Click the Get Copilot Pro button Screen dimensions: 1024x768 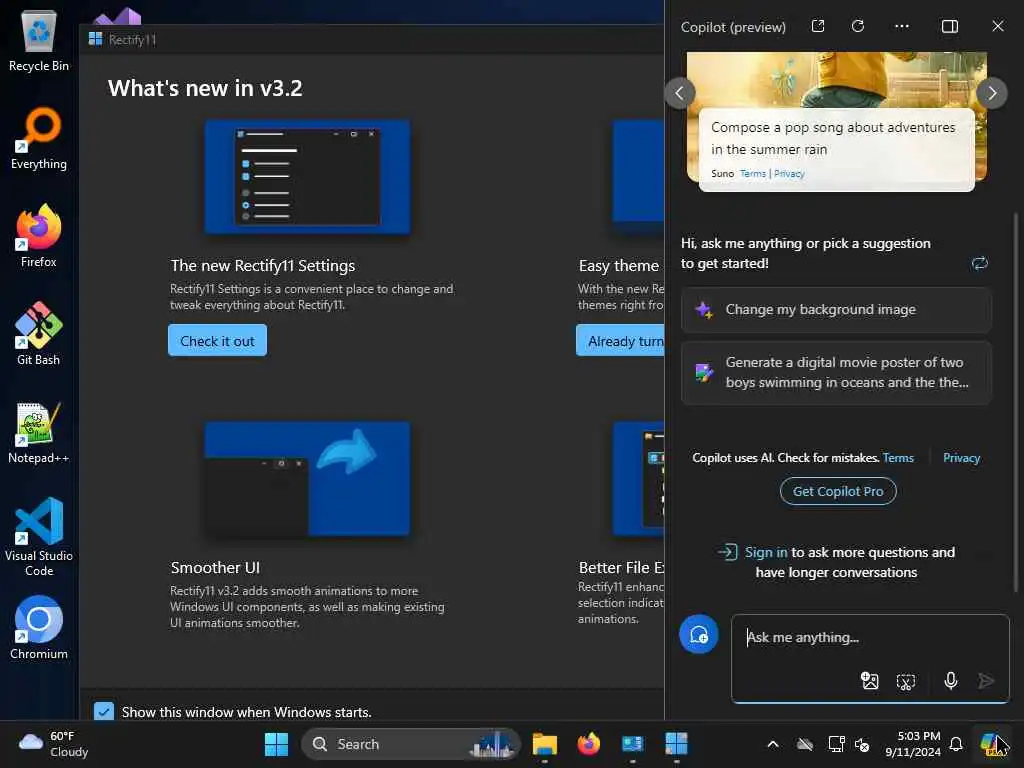[x=838, y=491]
